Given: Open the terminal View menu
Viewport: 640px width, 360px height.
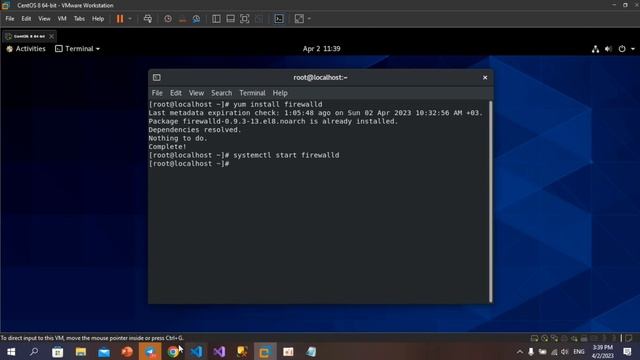Looking at the screenshot, I should pyautogui.click(x=196, y=93).
